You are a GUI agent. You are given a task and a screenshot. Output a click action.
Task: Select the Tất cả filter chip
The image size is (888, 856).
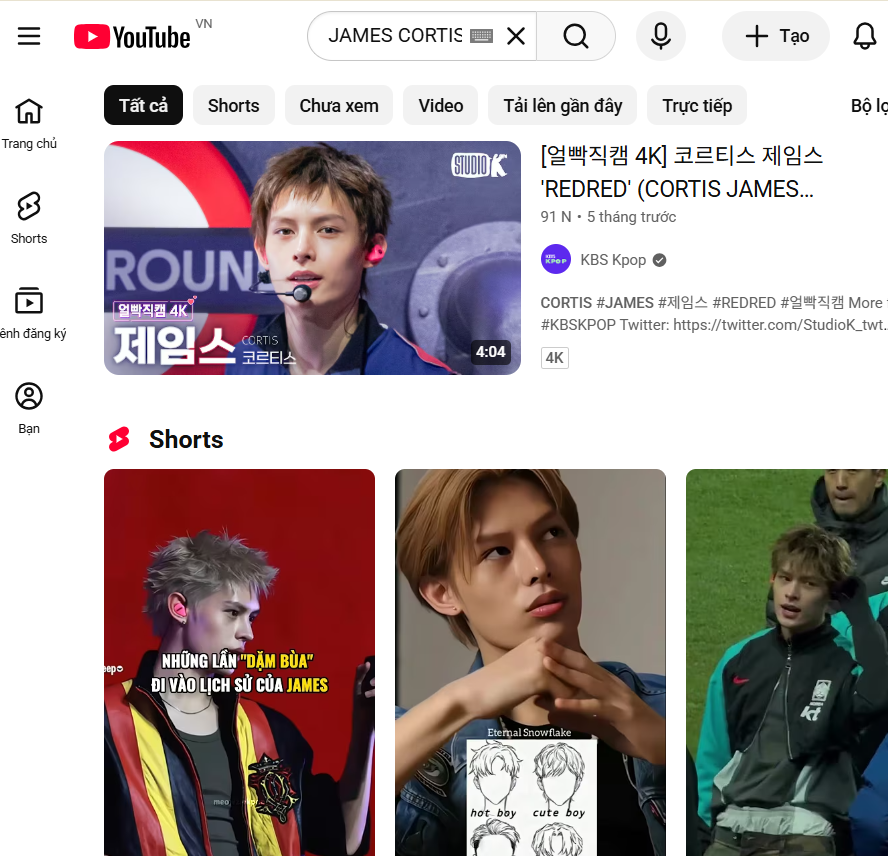click(x=143, y=105)
